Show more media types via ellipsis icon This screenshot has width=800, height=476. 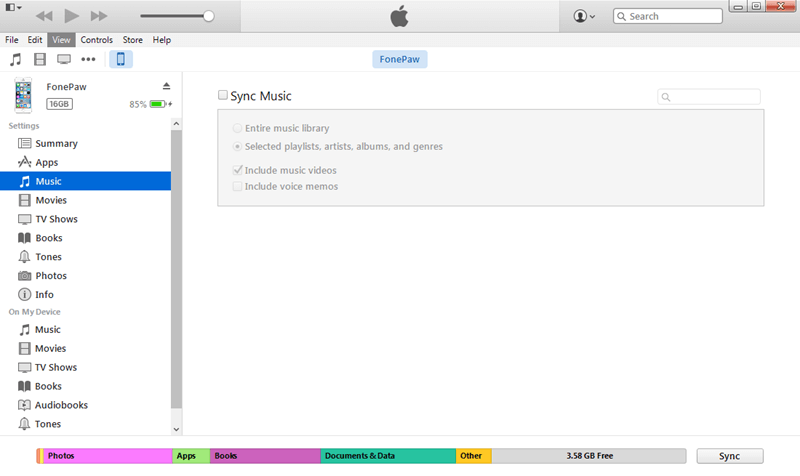[88, 59]
